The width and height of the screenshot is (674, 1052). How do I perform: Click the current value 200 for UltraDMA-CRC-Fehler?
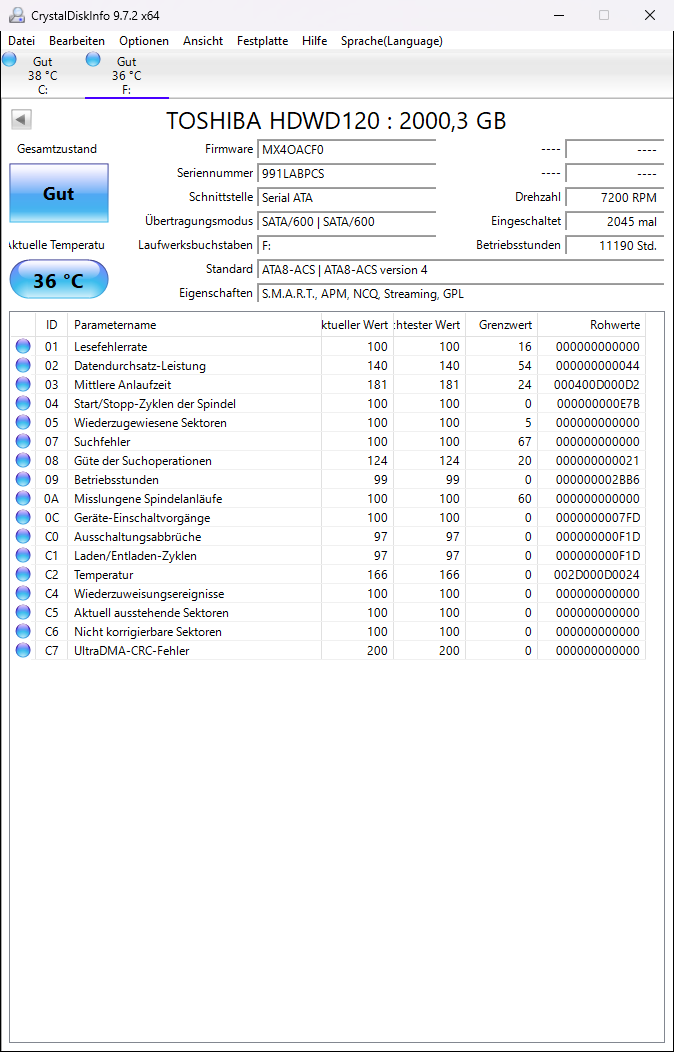[x=378, y=650]
